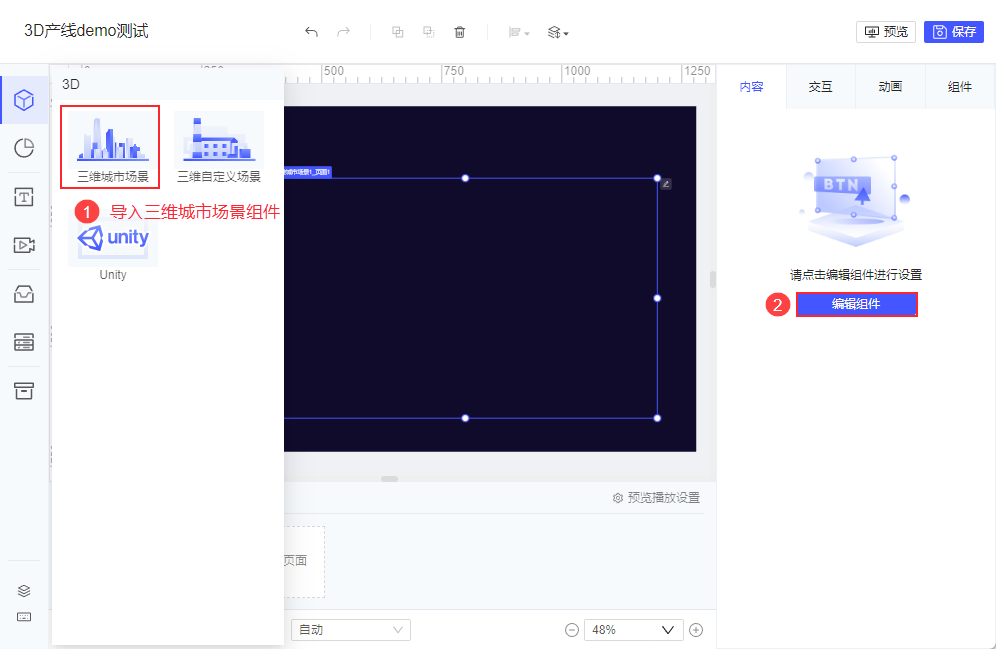This screenshot has height=649, width=996.
Task: Open the media video component icon
Action: pyautogui.click(x=24, y=245)
